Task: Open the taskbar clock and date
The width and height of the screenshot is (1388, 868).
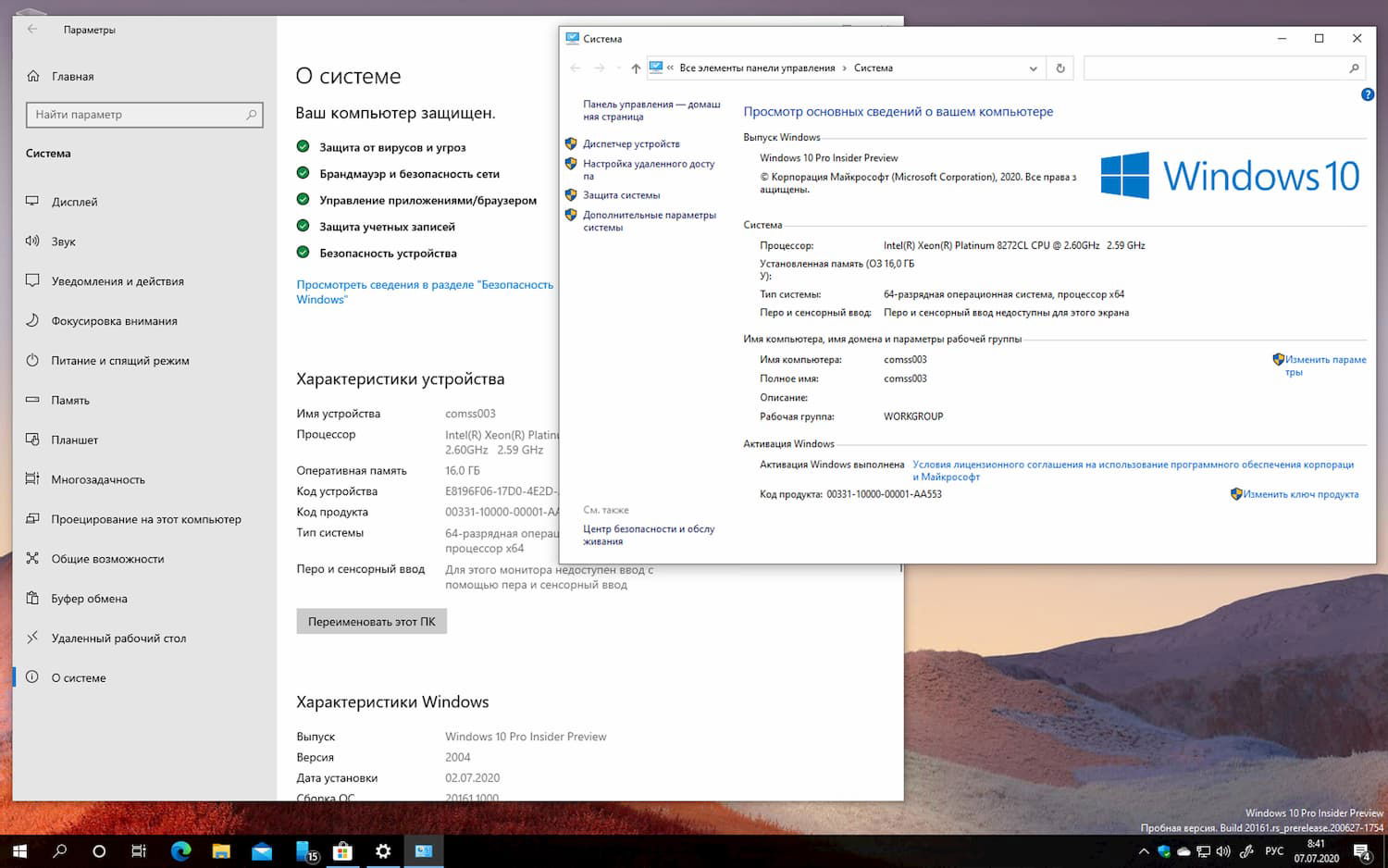Action: (1316, 851)
